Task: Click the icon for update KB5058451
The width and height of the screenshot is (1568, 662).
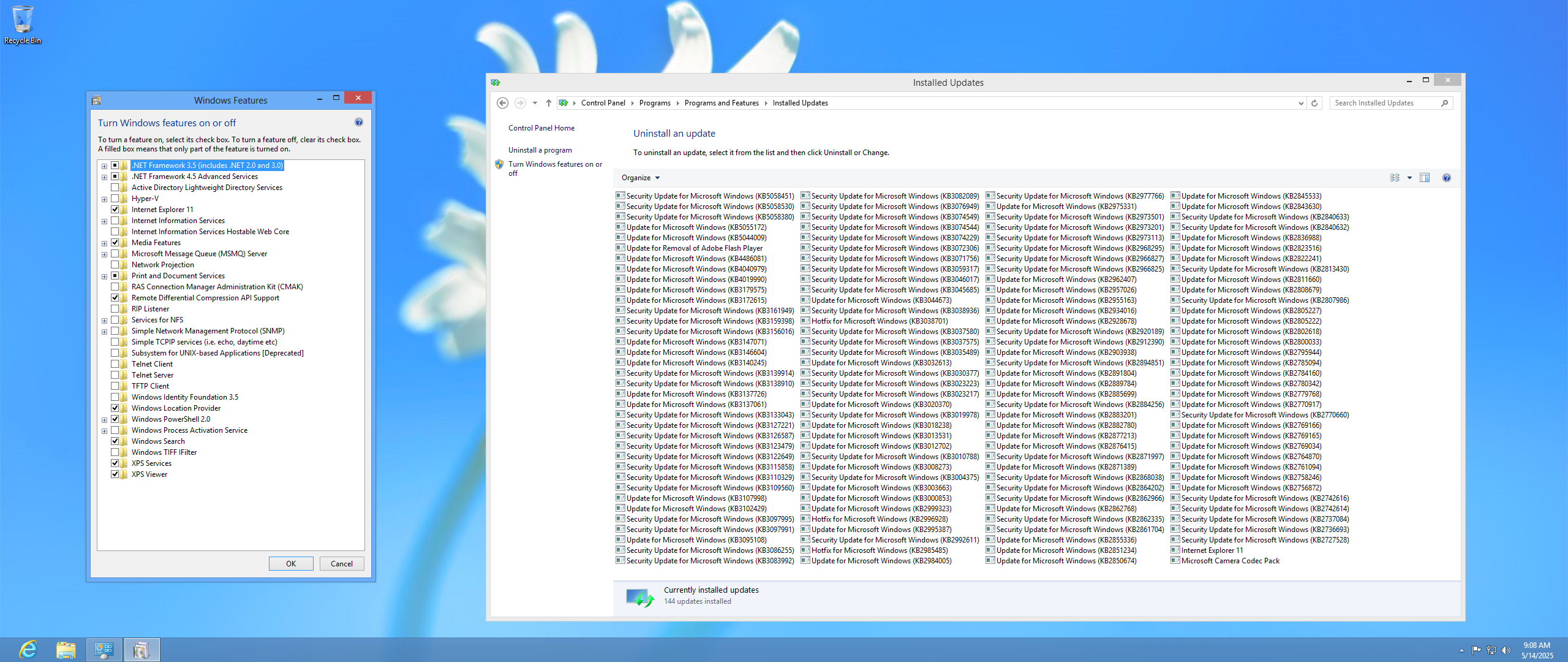Action: pos(620,196)
